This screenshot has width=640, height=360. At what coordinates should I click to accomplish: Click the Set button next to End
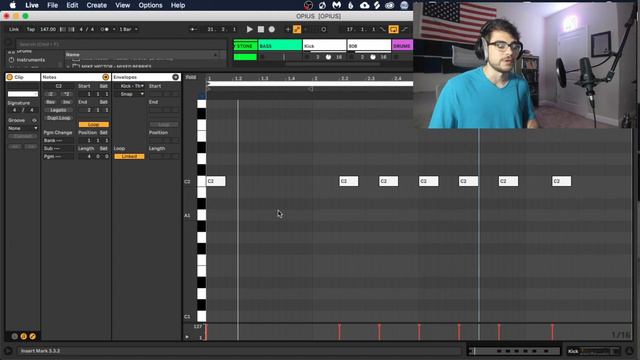[x=104, y=102]
